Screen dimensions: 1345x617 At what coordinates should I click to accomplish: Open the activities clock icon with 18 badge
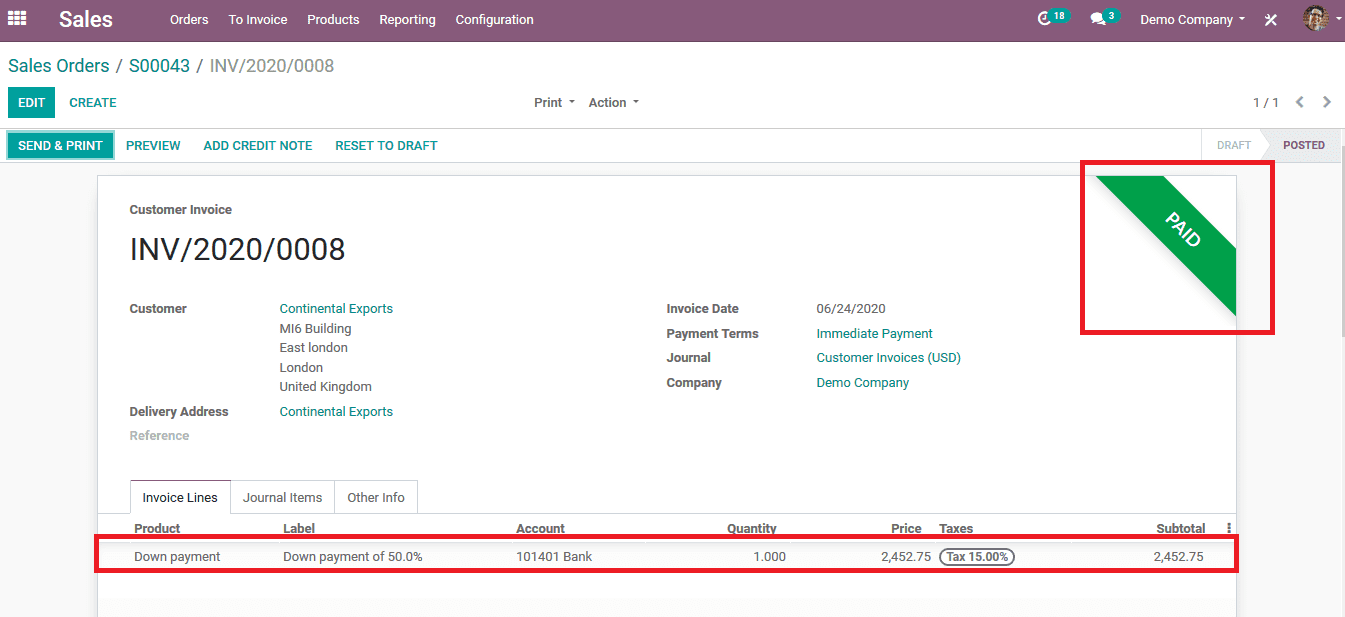[x=1052, y=18]
